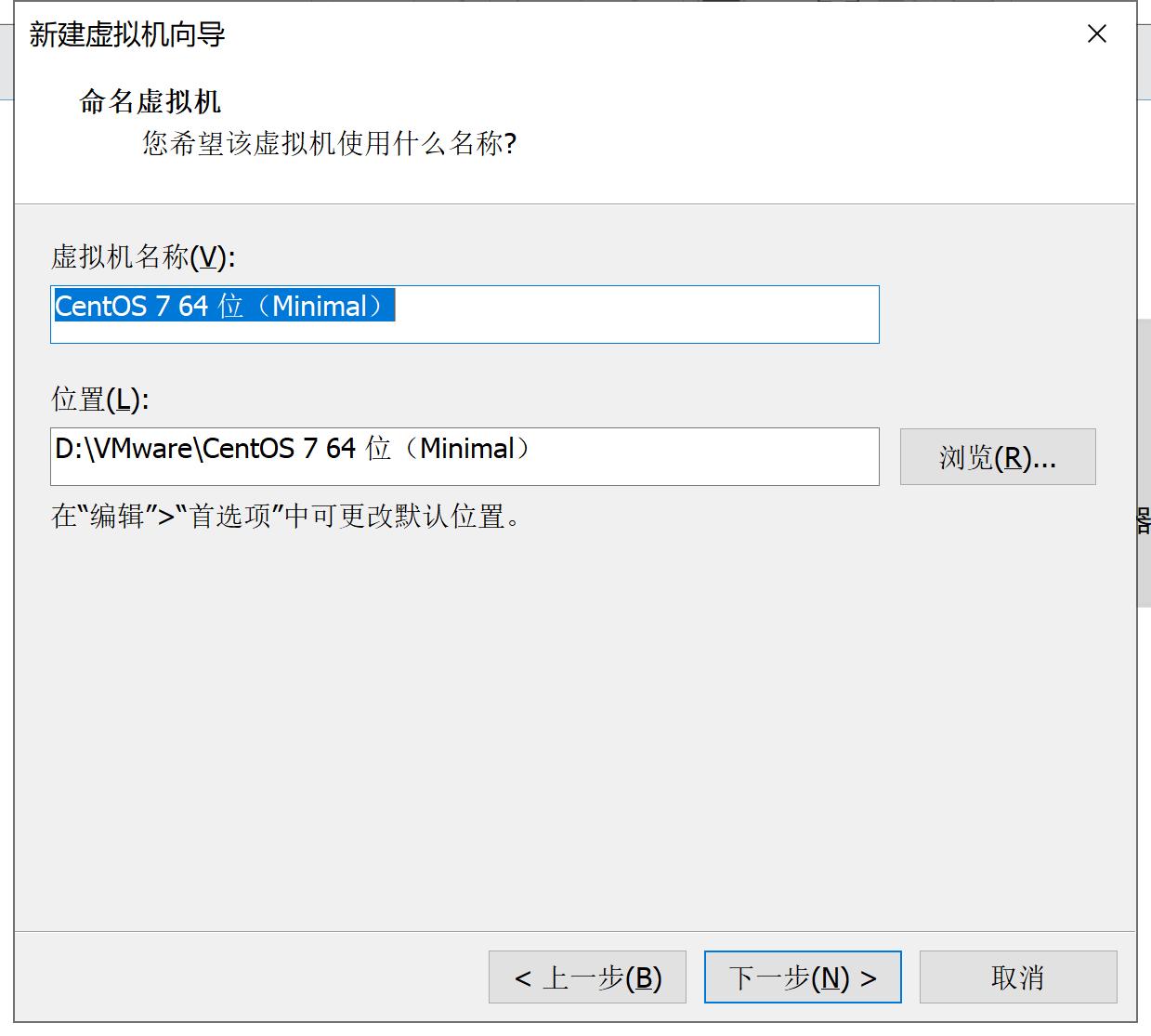Click 下一步(N) to proceed to next step
The image size is (1151, 1036).
point(802,977)
